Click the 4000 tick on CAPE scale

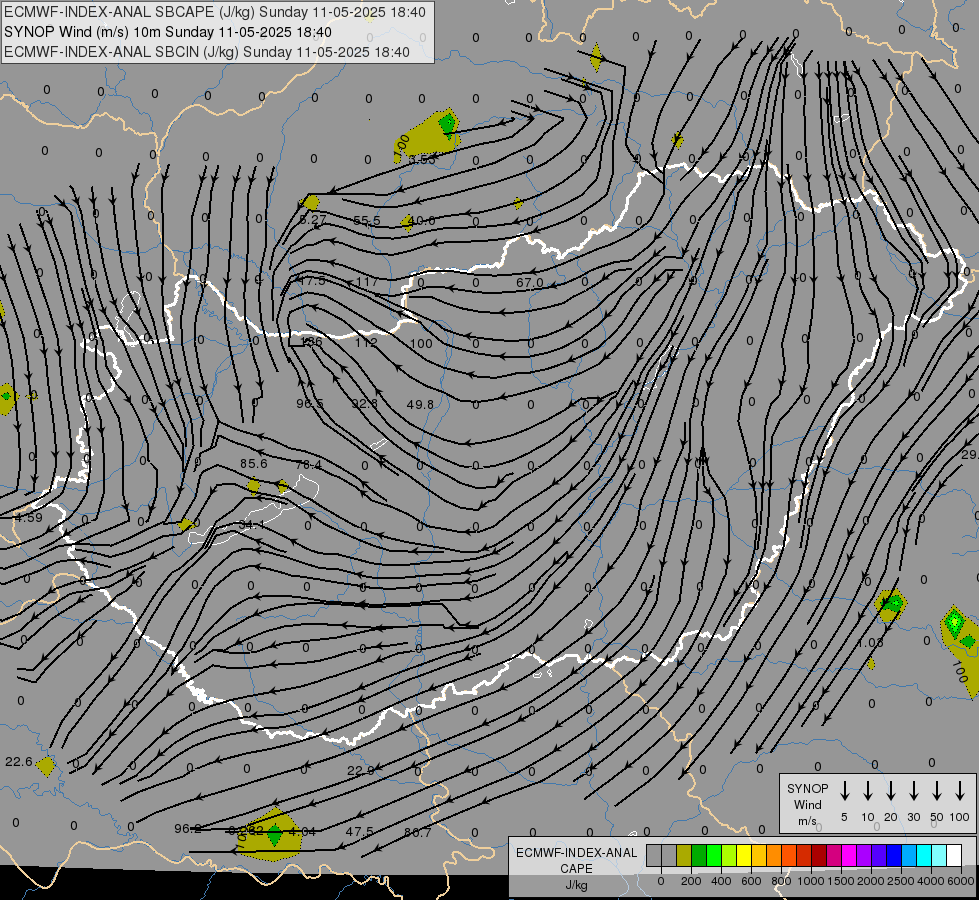coord(930,881)
